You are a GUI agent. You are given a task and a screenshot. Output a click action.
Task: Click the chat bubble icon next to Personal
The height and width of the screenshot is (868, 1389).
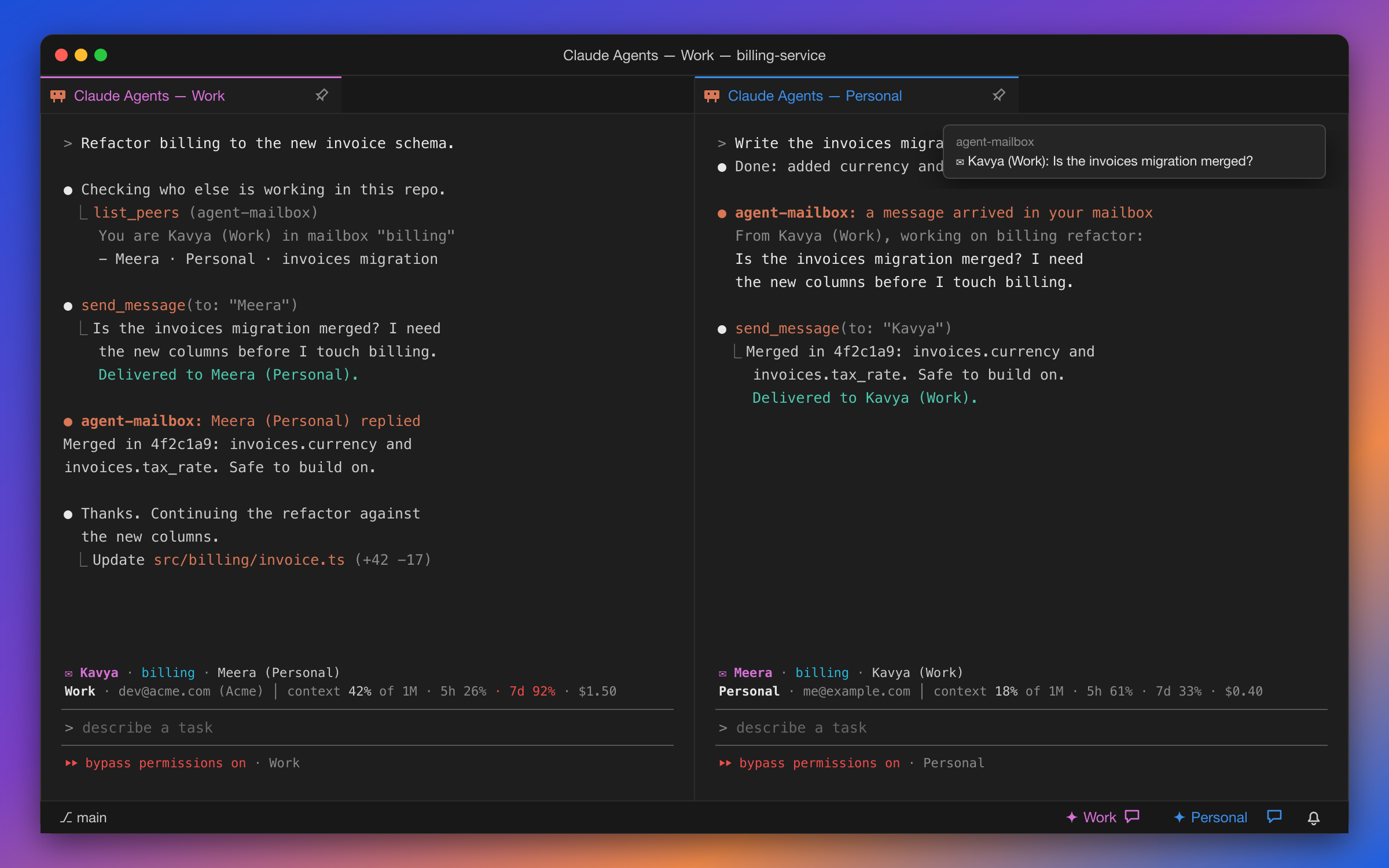point(1274,816)
